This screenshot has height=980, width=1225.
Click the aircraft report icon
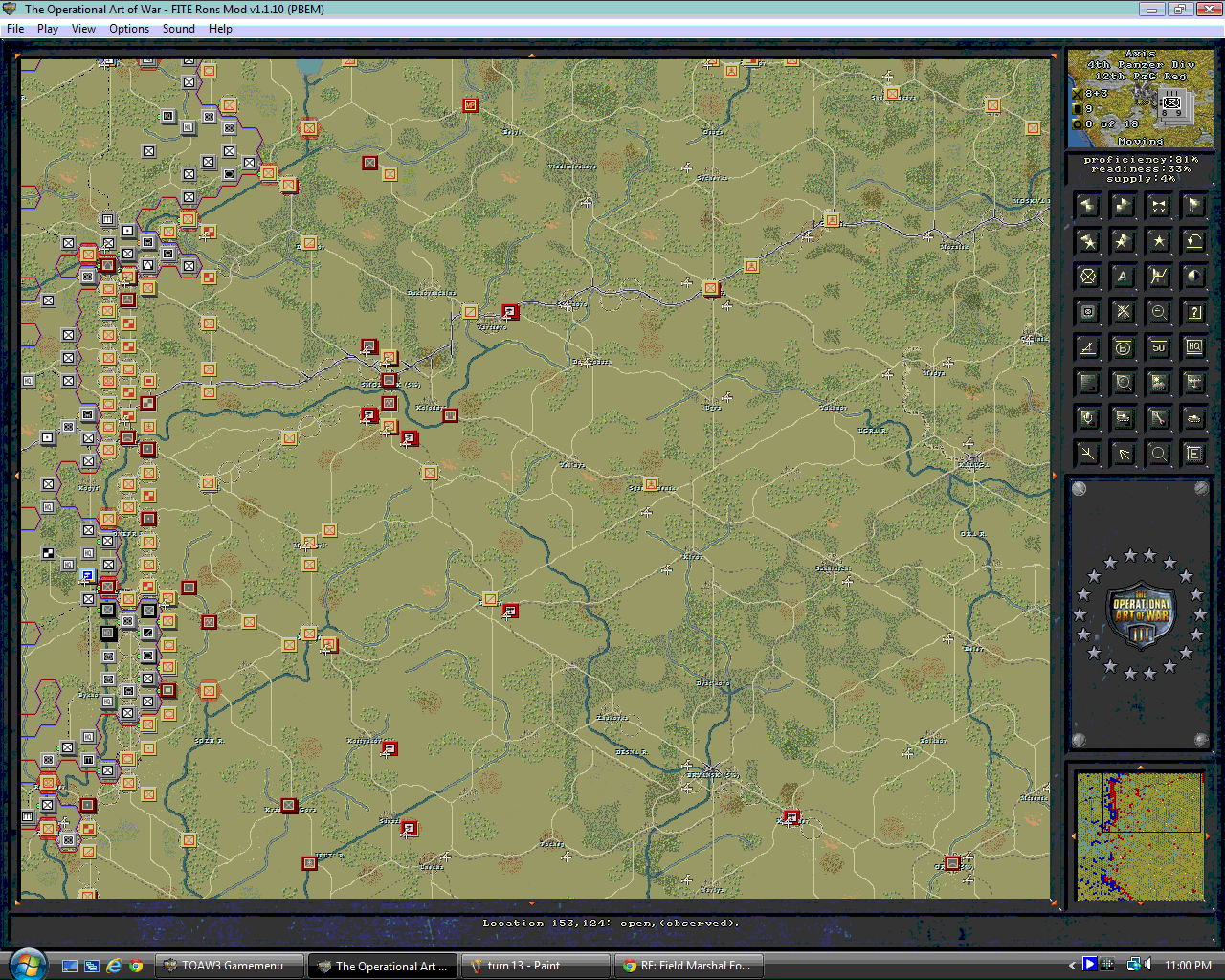[1194, 383]
